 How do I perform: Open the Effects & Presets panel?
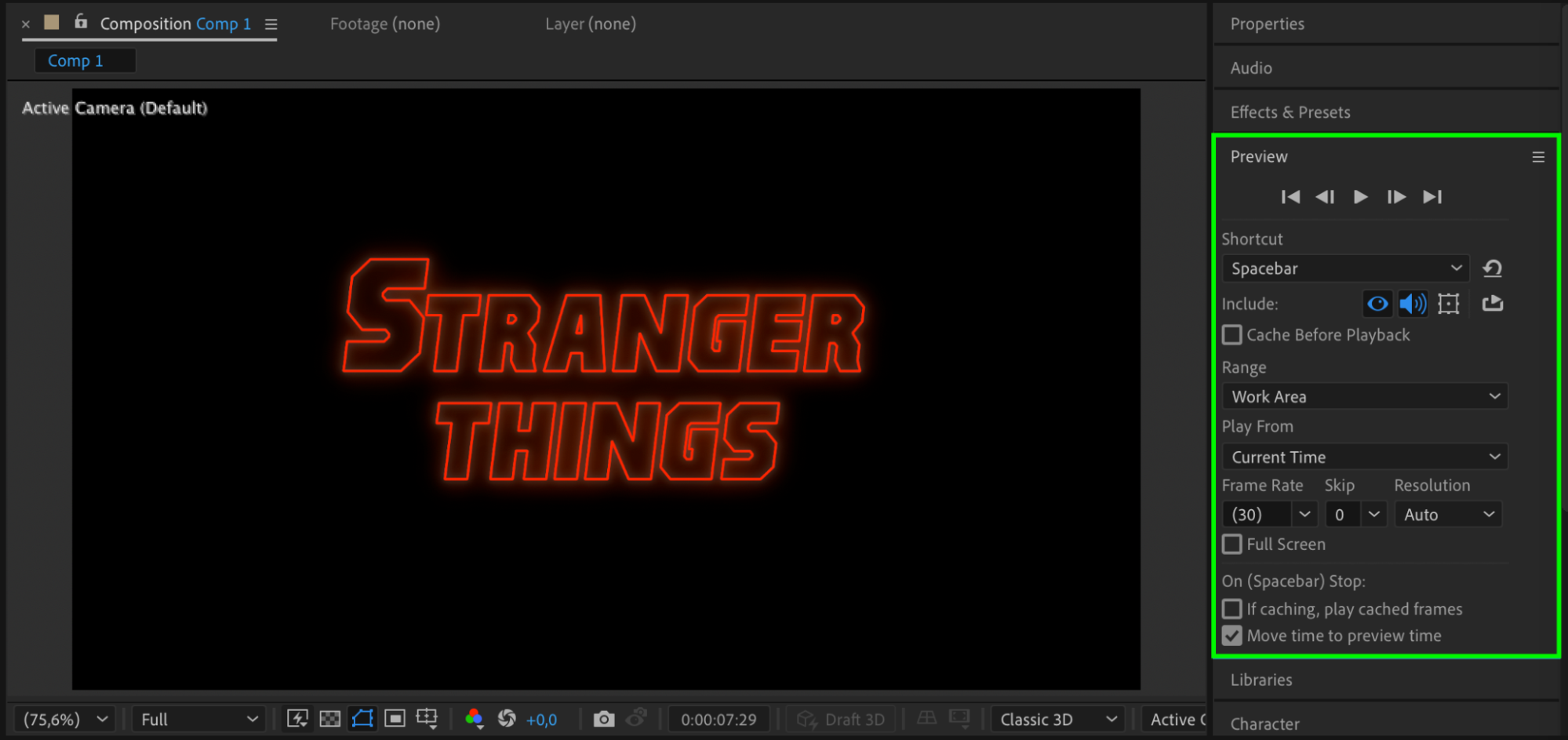click(x=1290, y=112)
